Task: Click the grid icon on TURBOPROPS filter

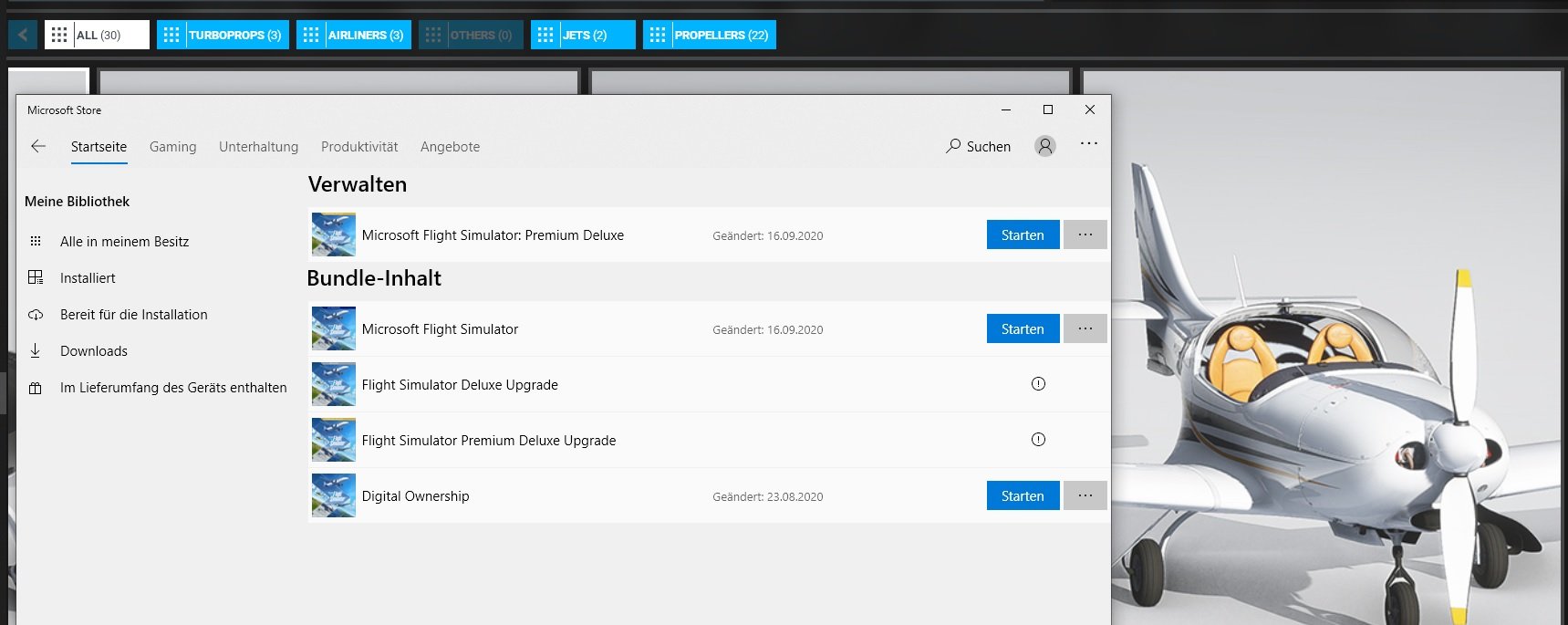Action: 171,35
